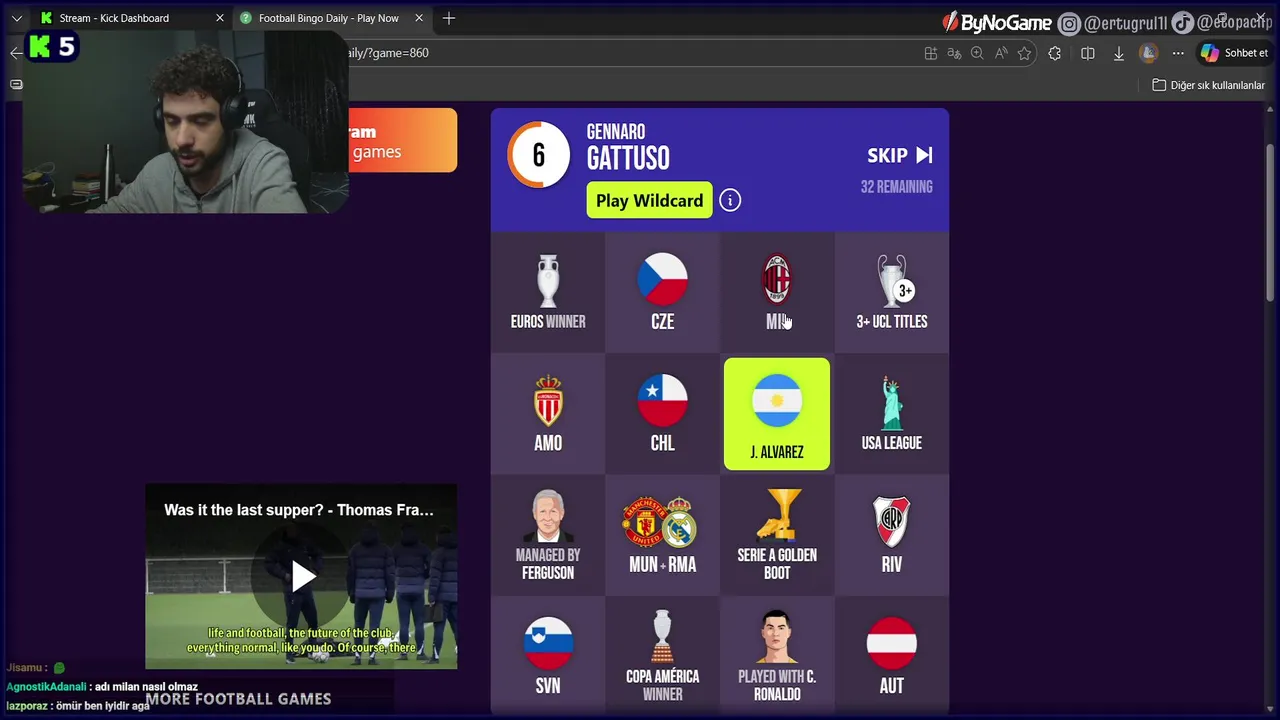Click the highlighted J. Alvarez cell

pos(777,414)
